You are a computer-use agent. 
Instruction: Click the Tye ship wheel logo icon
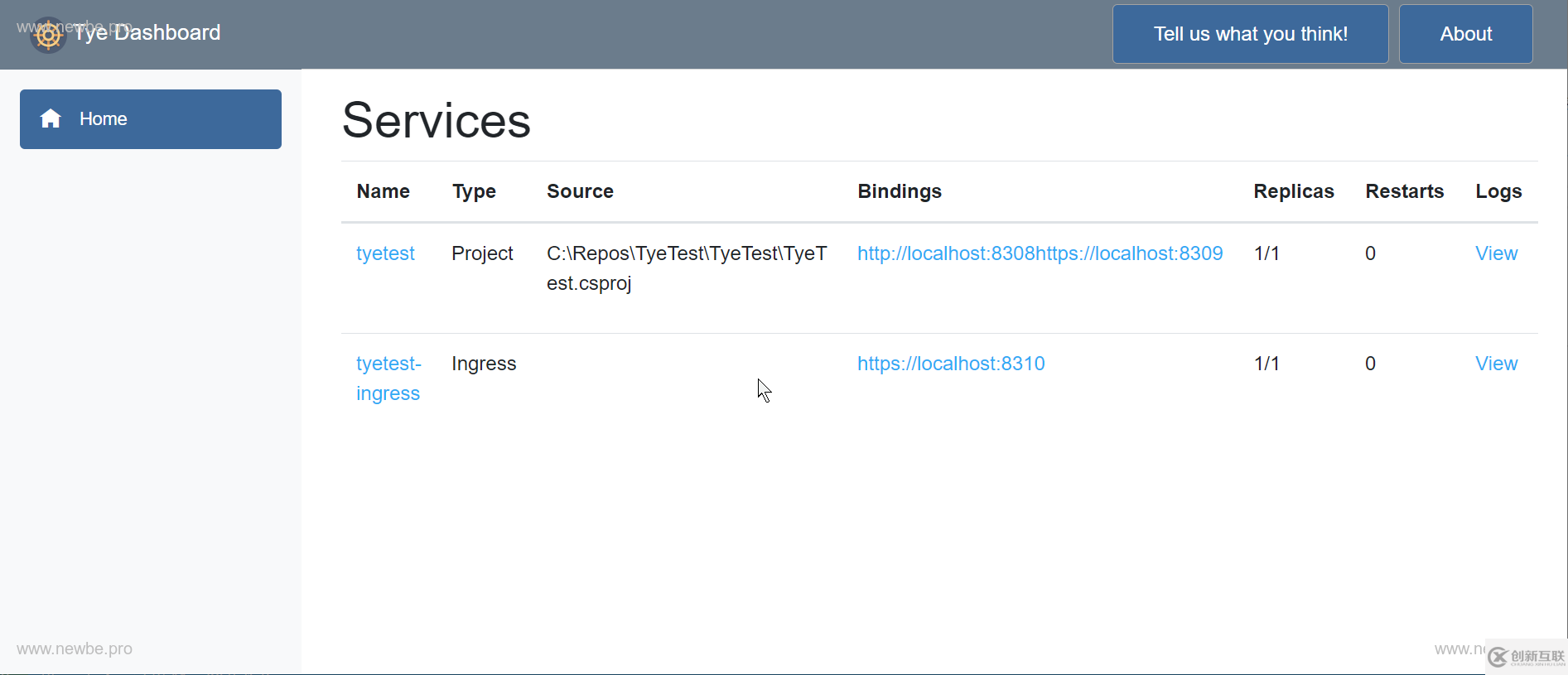48,35
